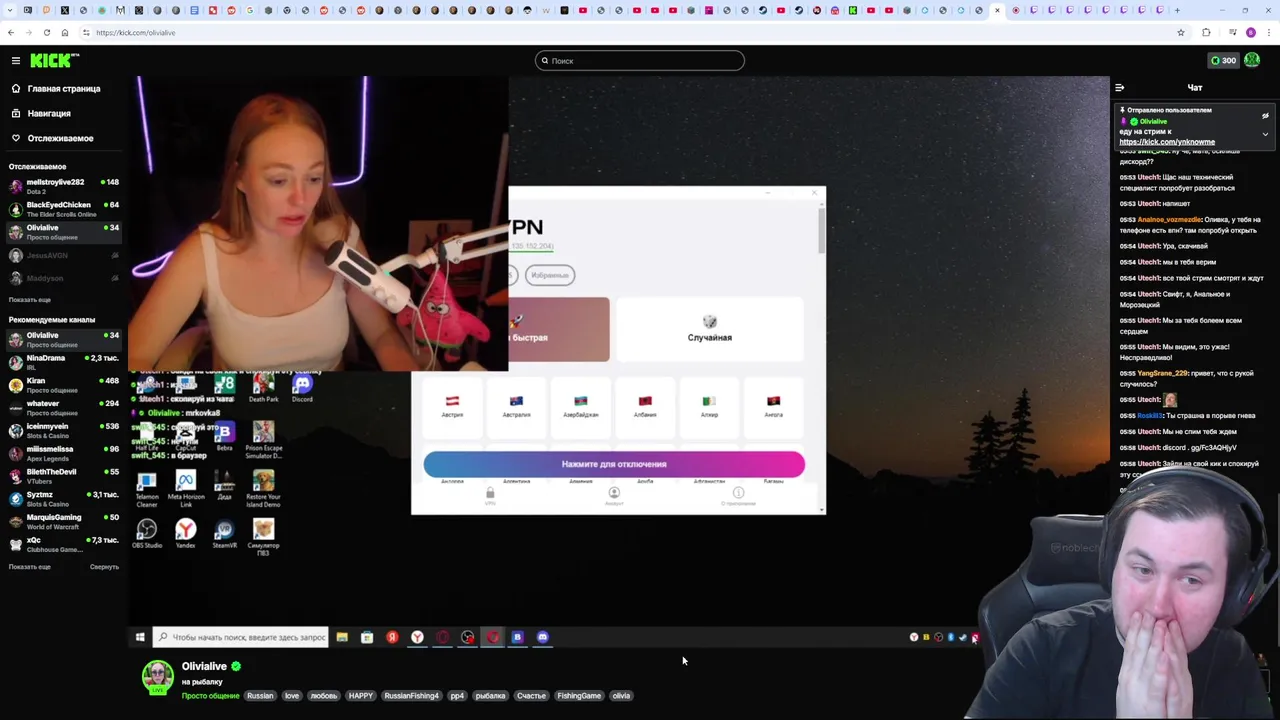1280x720 pixels.
Task: Open whatever recommended channel
Action: pos(63,408)
